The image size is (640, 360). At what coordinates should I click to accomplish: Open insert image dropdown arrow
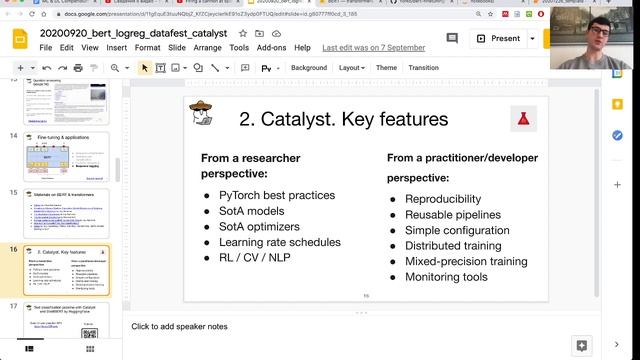pyautogui.click(x=185, y=68)
